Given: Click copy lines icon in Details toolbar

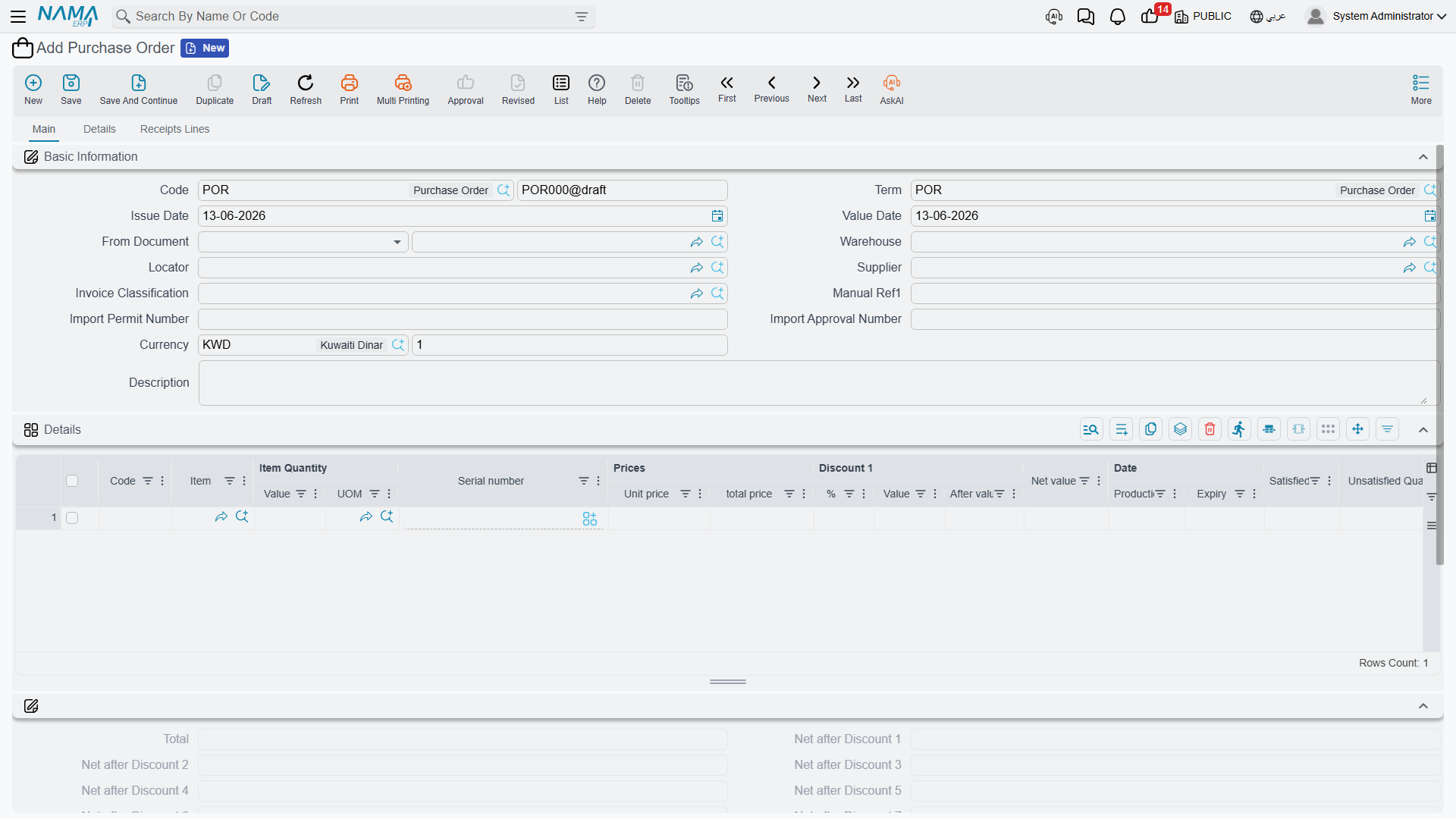Looking at the screenshot, I should coord(1150,429).
